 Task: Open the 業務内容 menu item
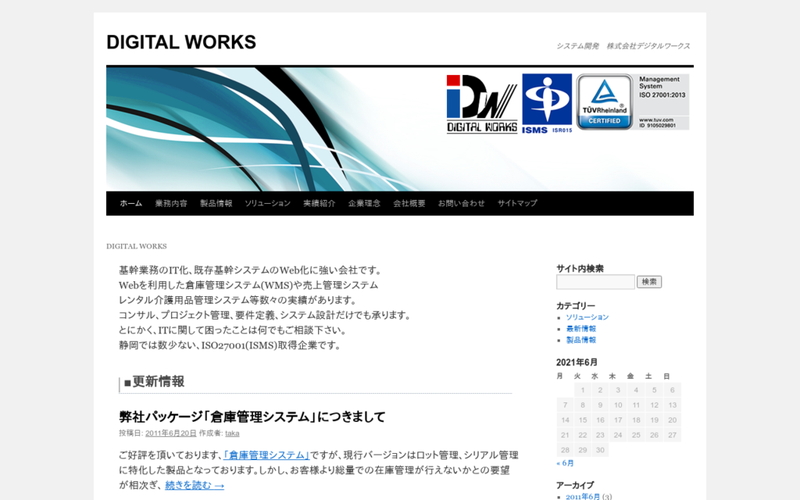[x=171, y=203]
